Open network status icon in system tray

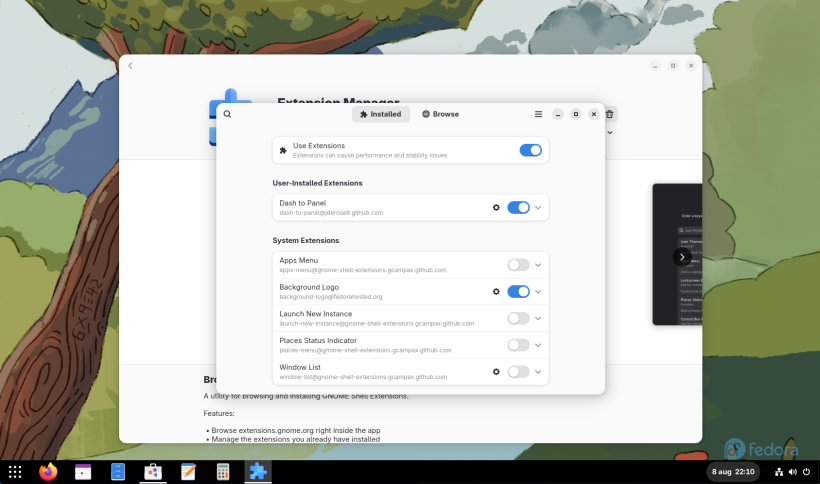(x=779, y=472)
